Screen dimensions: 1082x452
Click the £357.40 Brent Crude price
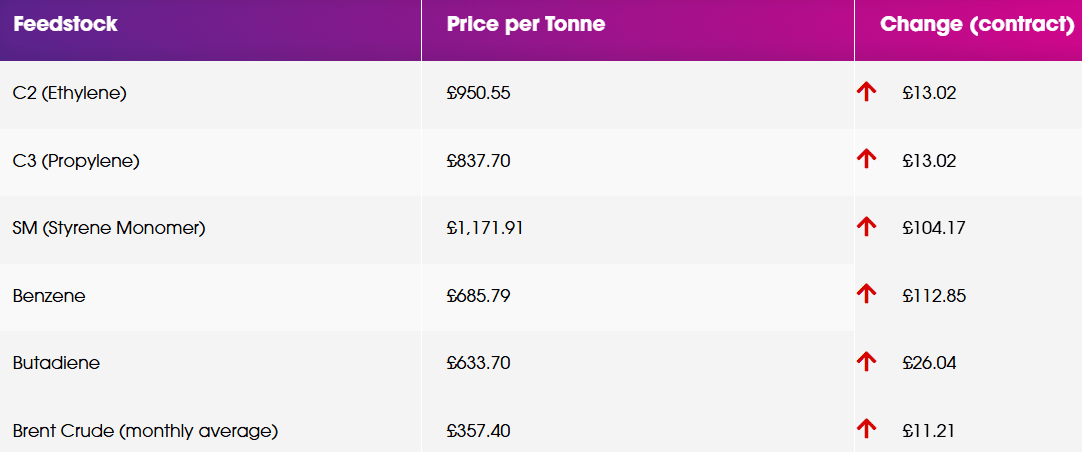(x=479, y=431)
